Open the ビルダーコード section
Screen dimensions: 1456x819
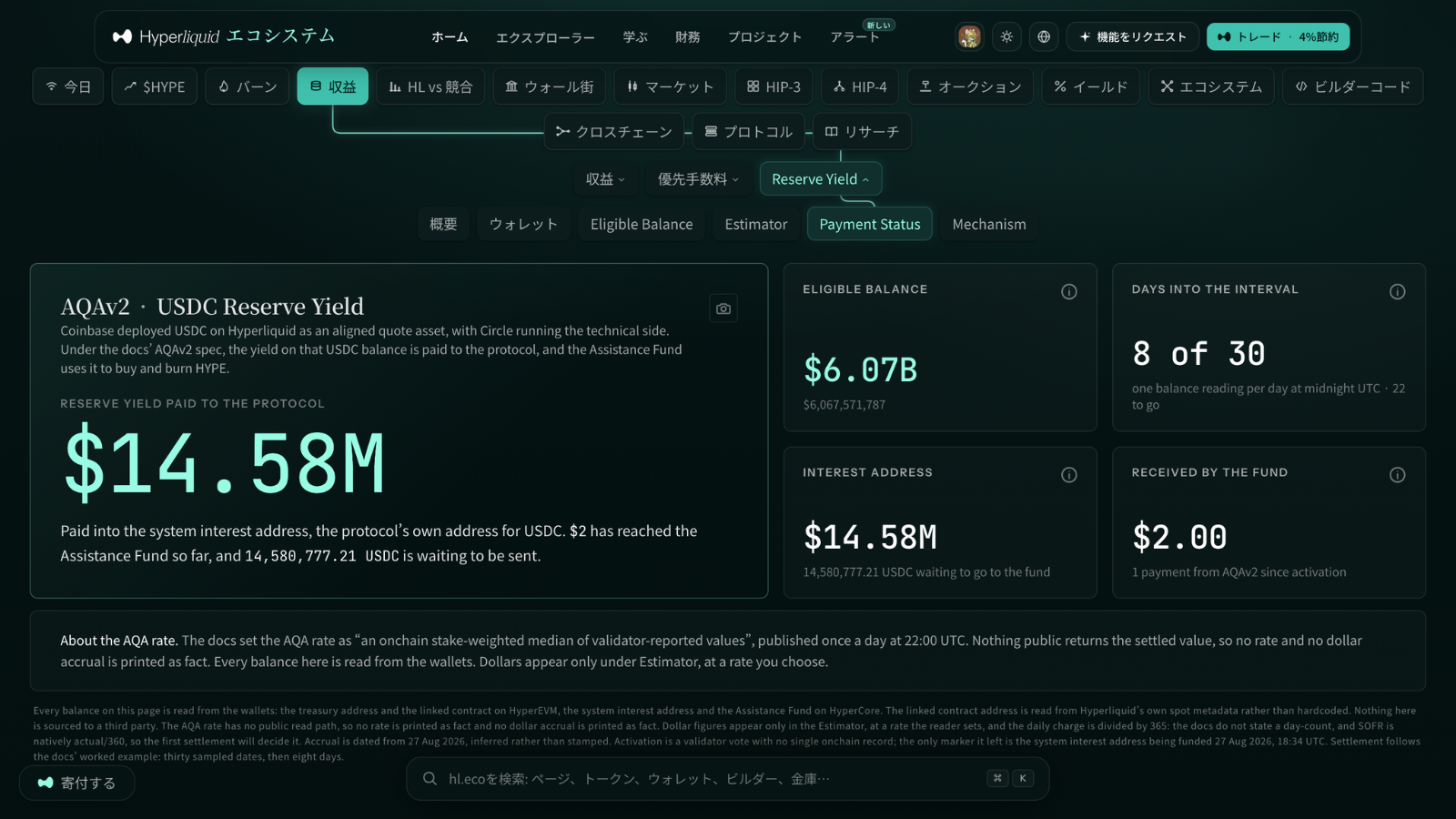1353,86
